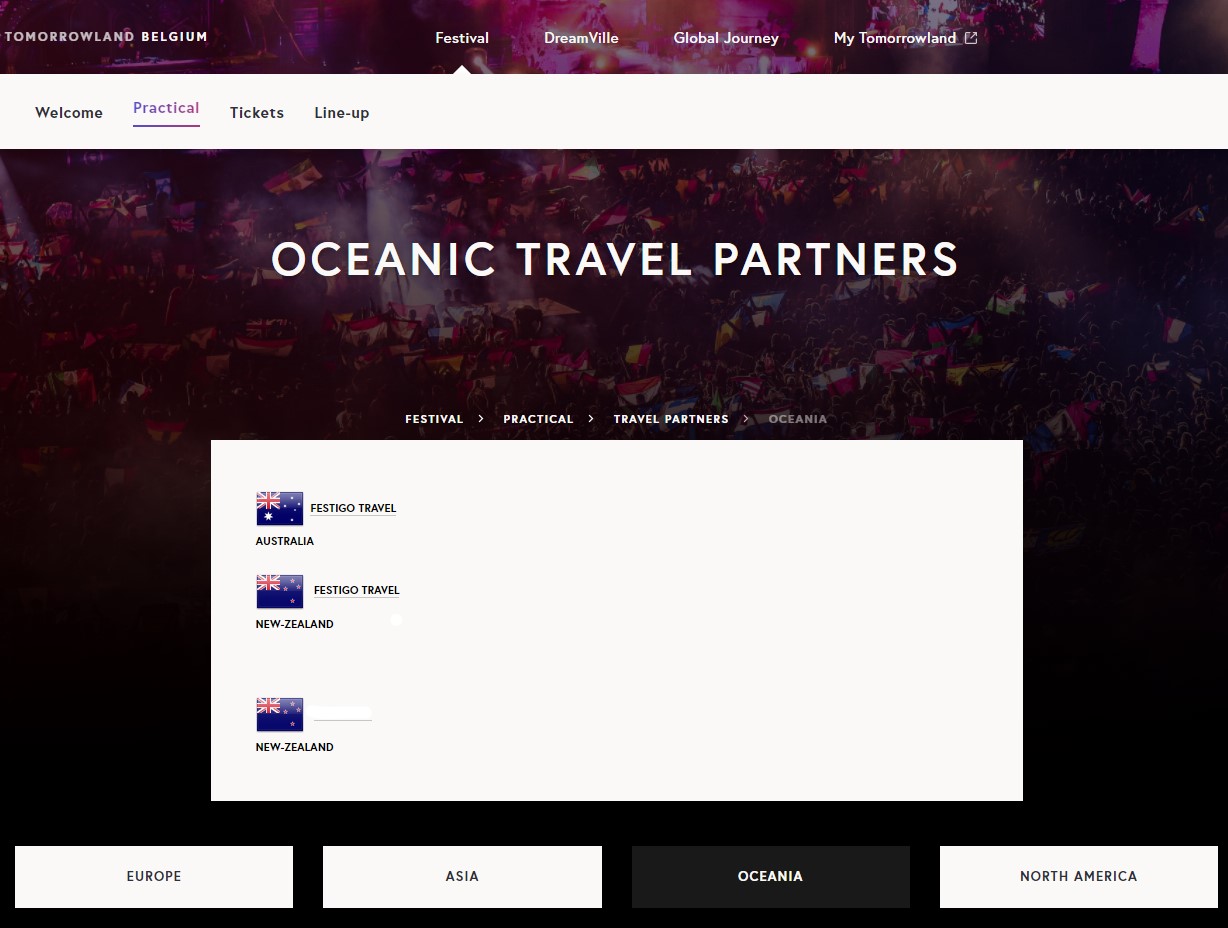The width and height of the screenshot is (1228, 928).
Task: Open My Tomorrowland link
Action: pyautogui.click(x=895, y=38)
